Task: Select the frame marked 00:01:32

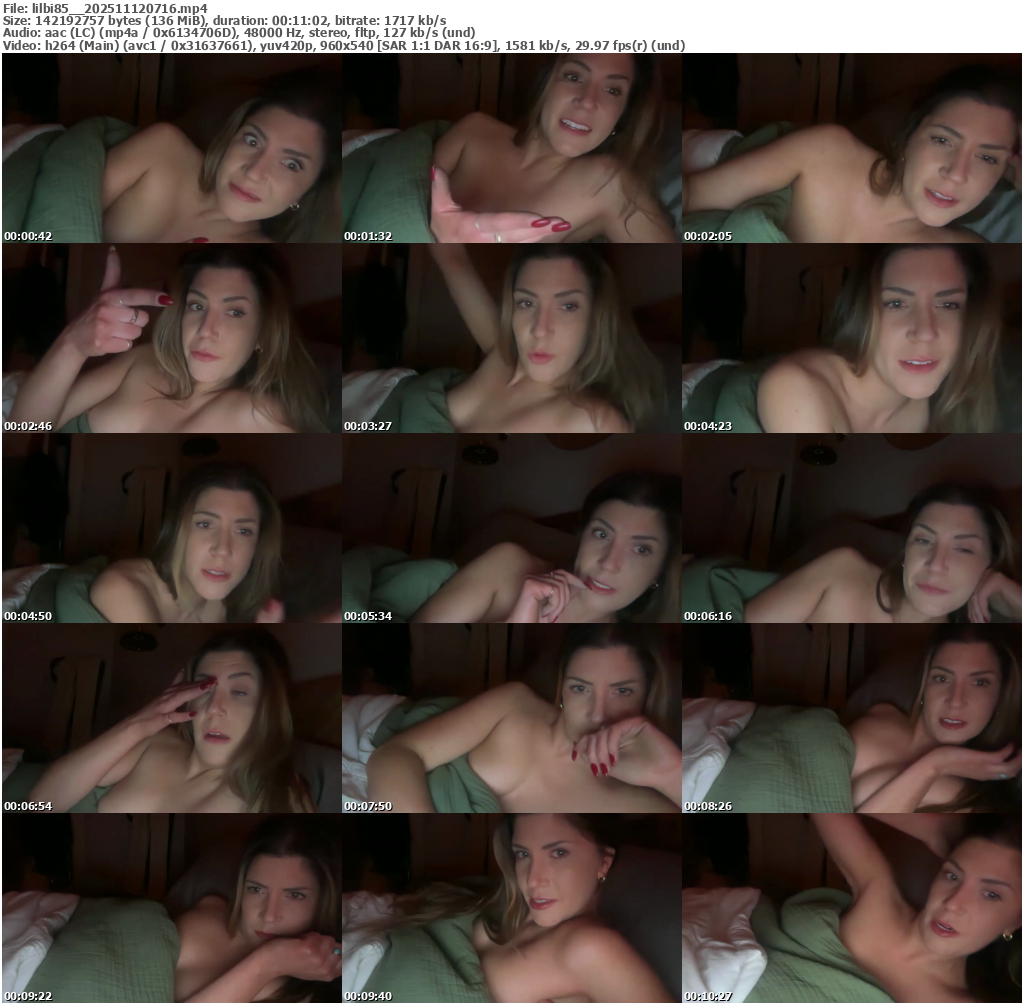Action: [x=511, y=148]
